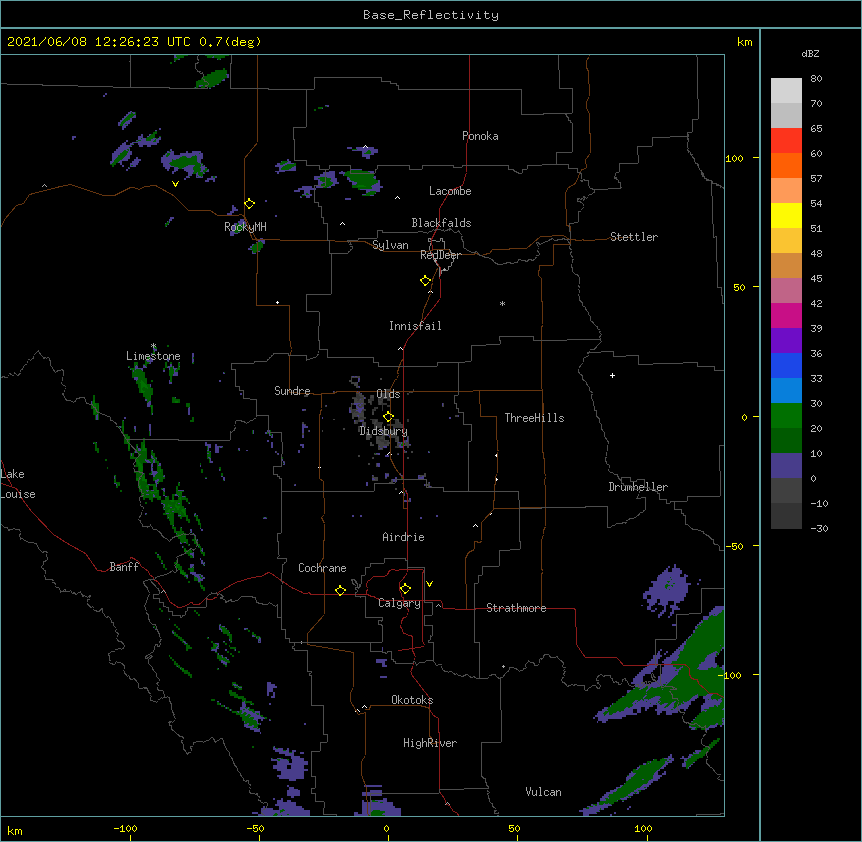Click the Sylvan label
862x842 pixels.
coord(390,245)
